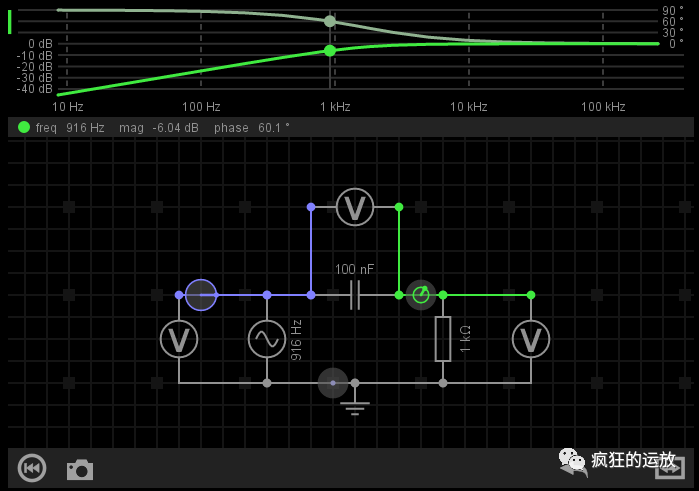This screenshot has height=491, width=699.
Task: Click the 10 kHz axis label
Action: (x=469, y=107)
